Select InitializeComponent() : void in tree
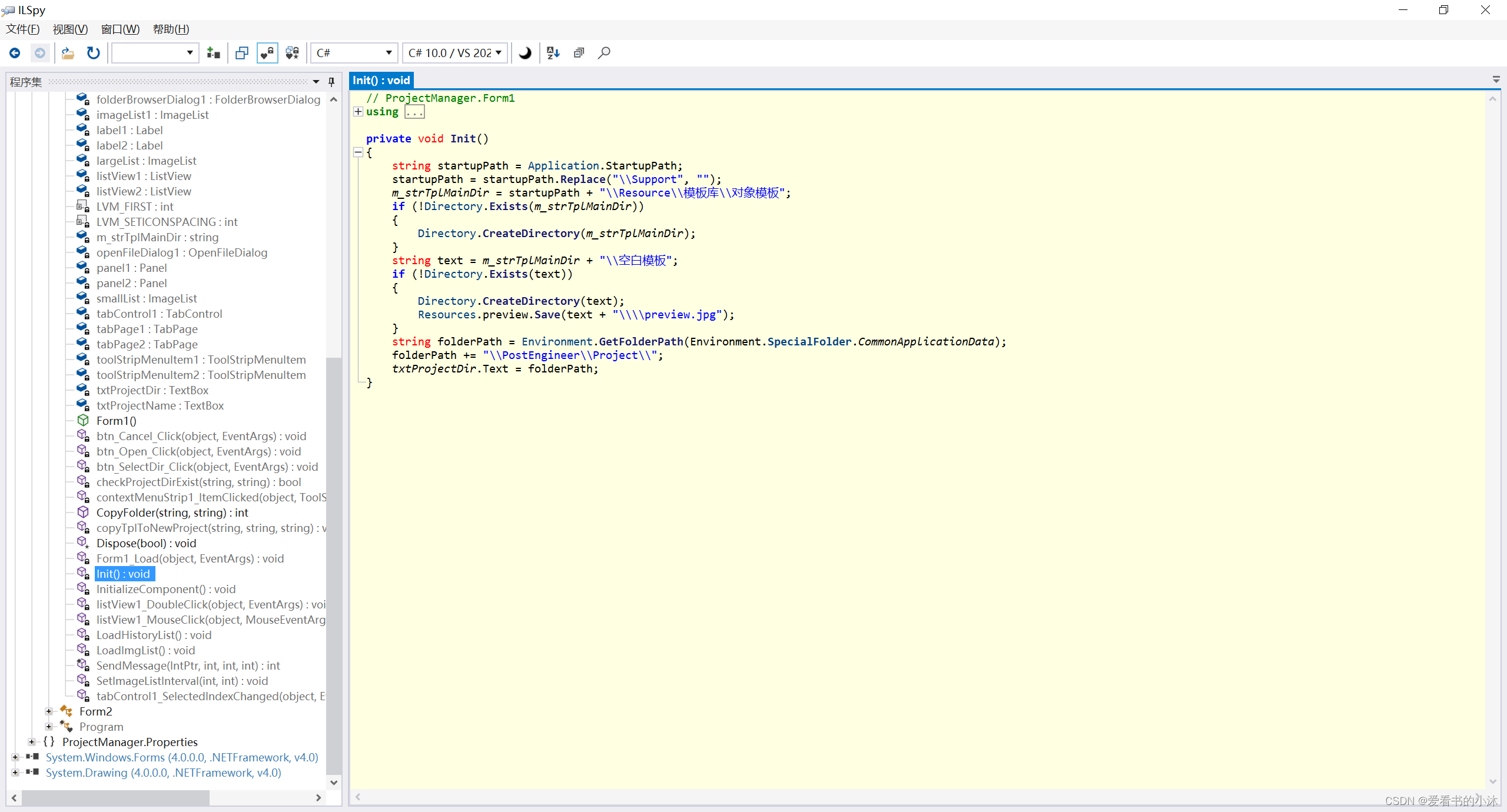 (x=166, y=589)
